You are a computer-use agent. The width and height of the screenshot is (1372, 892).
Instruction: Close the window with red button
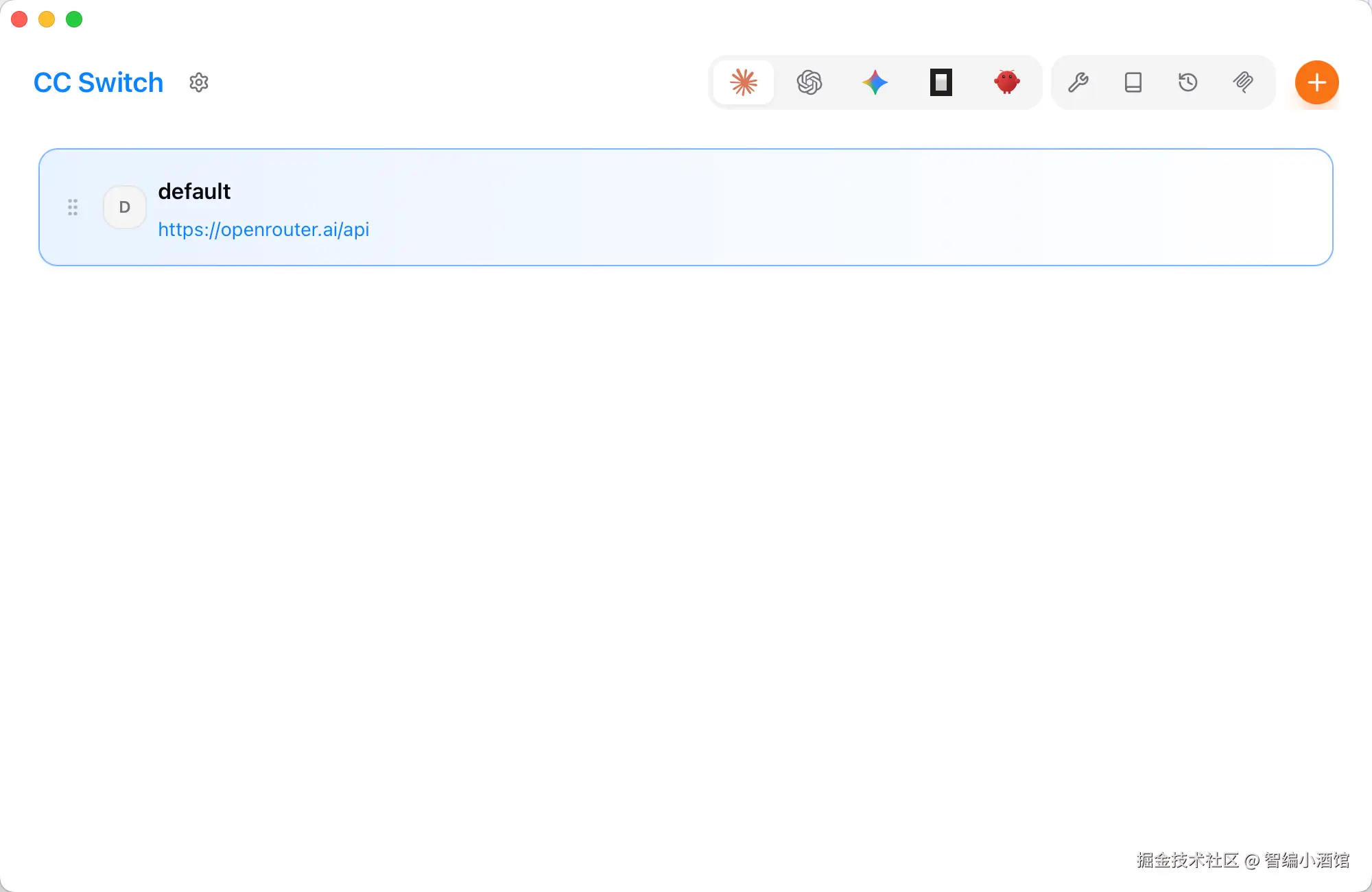click(x=19, y=19)
